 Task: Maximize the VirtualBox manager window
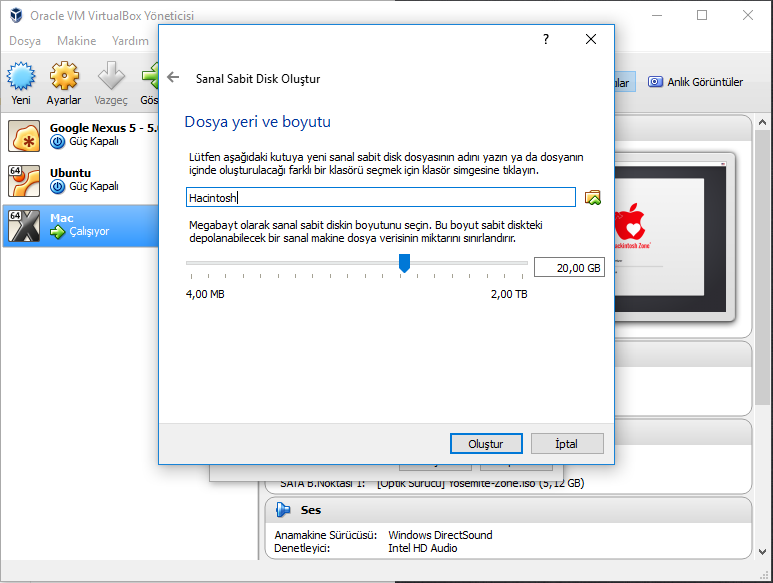[702, 15]
